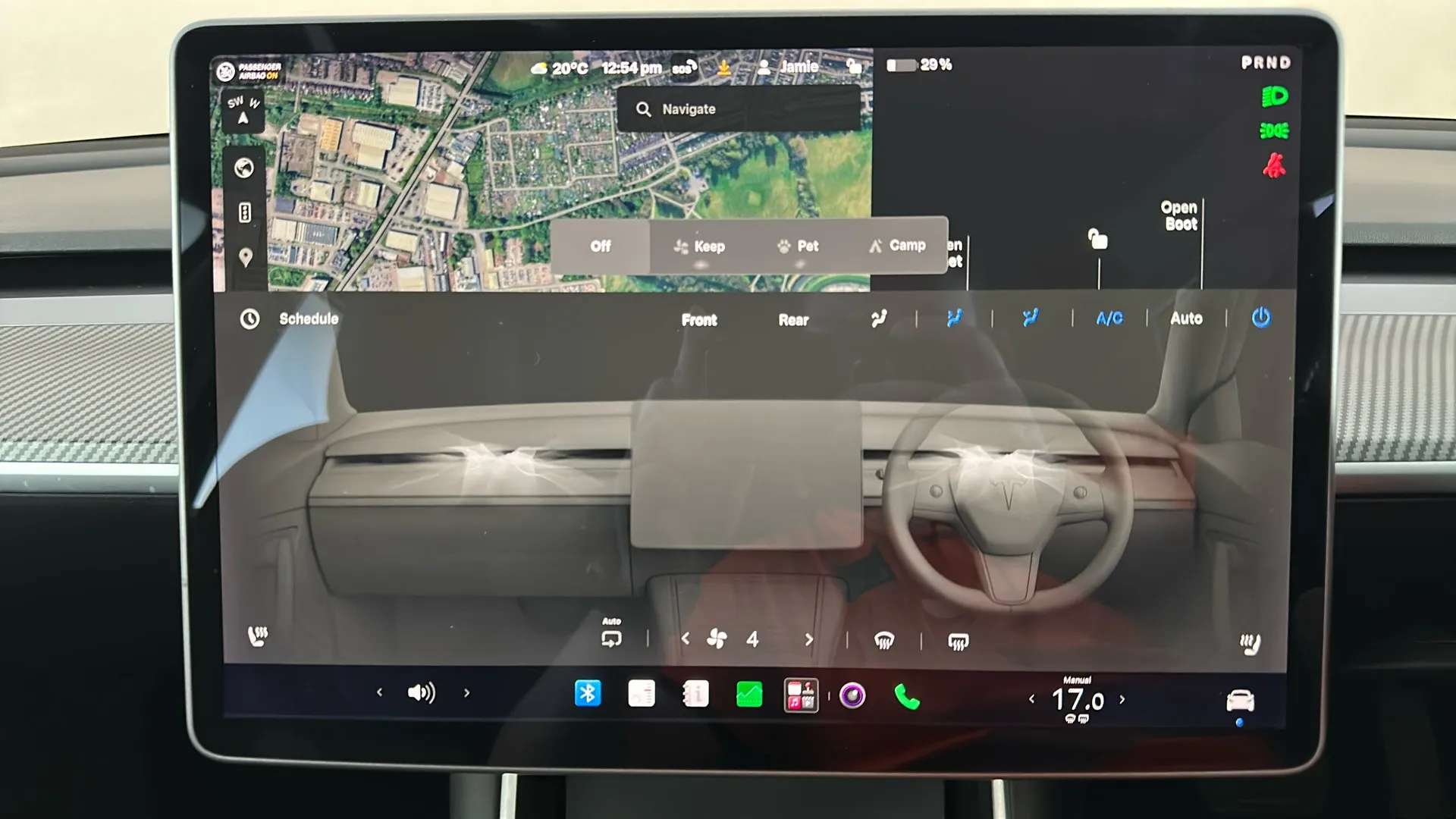Tap the SW compass orientation icon
This screenshot has height=819, width=1456.
pyautogui.click(x=243, y=111)
